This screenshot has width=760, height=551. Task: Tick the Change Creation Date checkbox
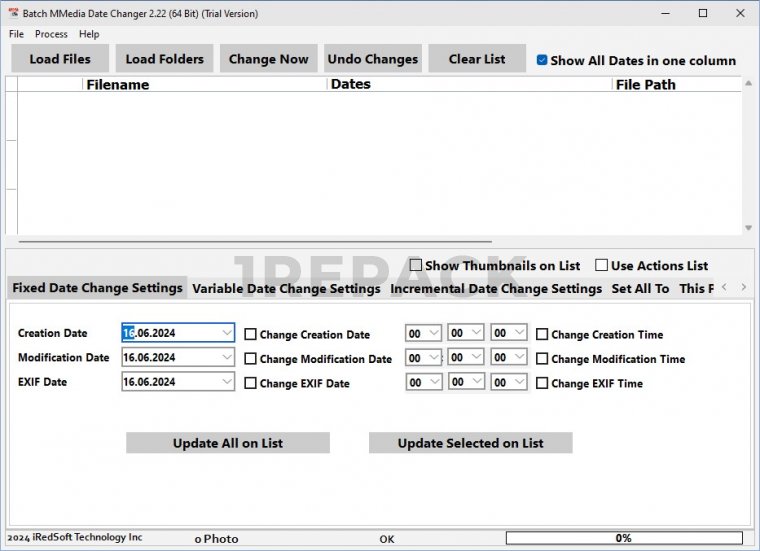251,335
